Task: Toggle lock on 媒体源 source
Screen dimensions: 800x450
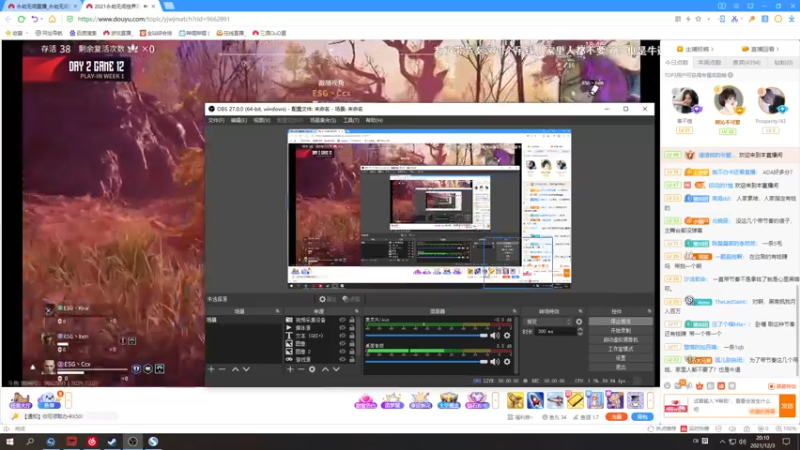Action: coord(352,328)
